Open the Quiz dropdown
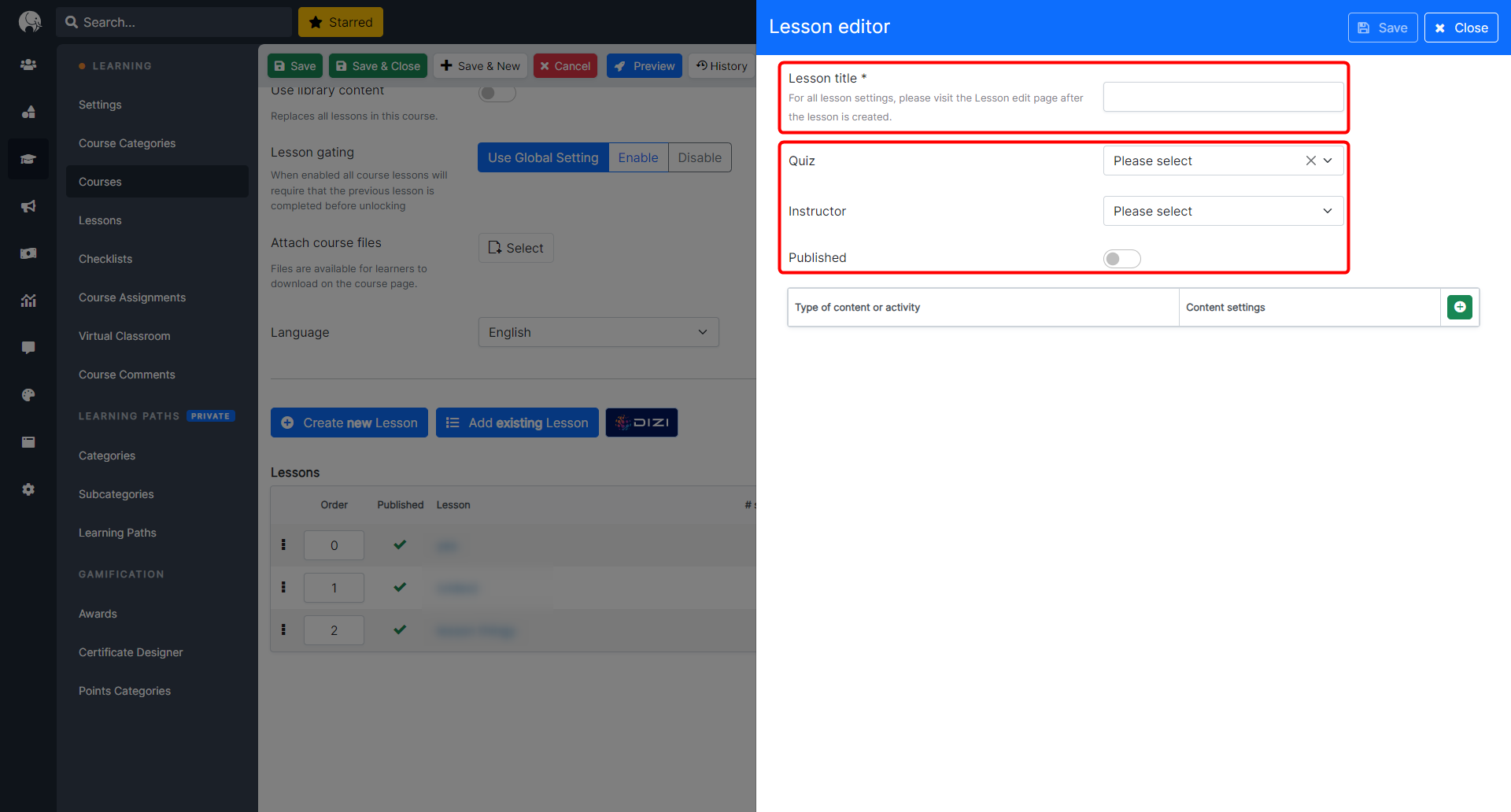 (x=1204, y=161)
